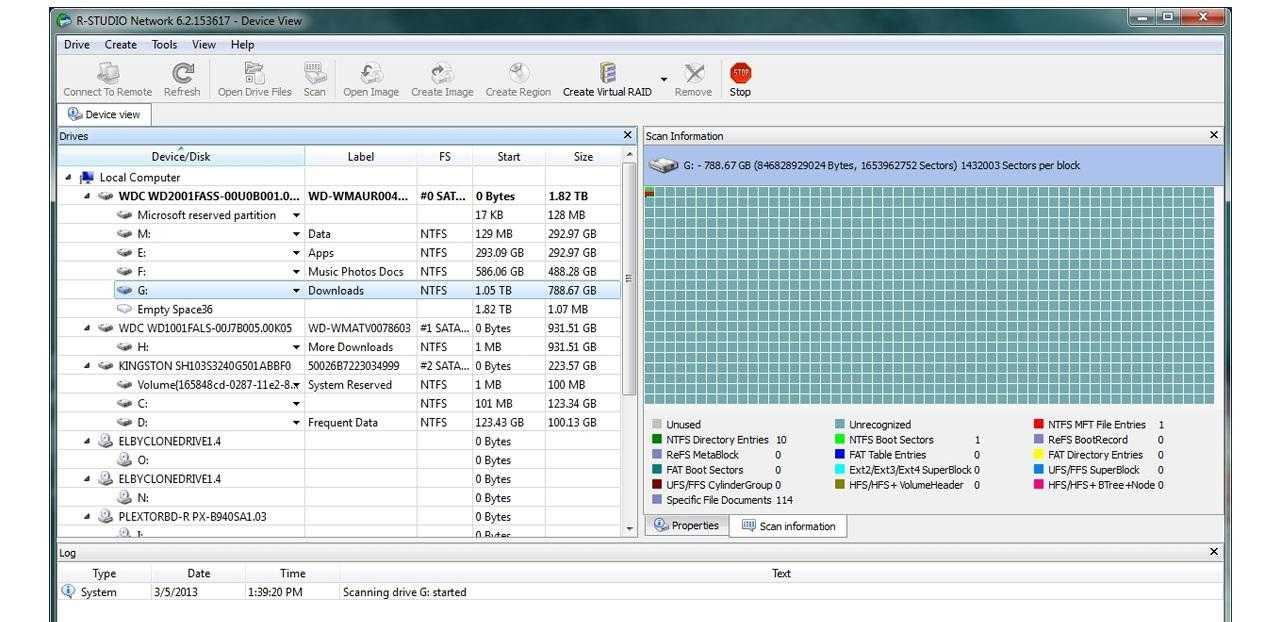
Task: Open the dropdown arrow for drive G:
Action: coord(296,291)
